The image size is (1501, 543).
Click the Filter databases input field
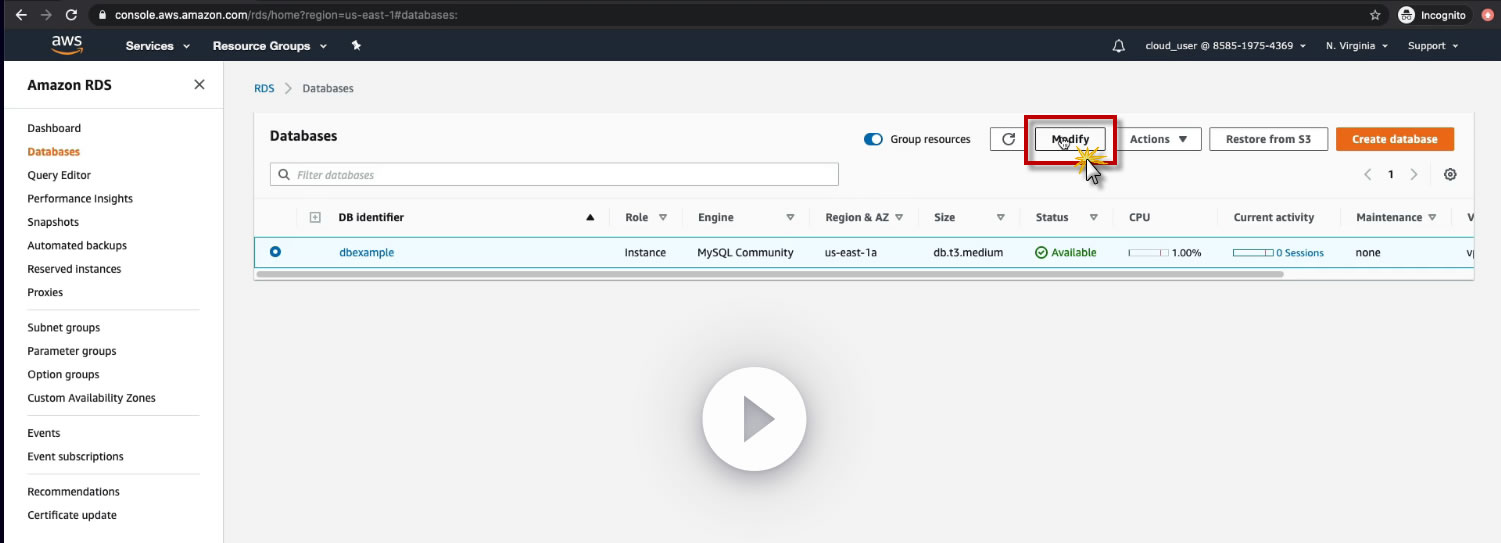(554, 174)
